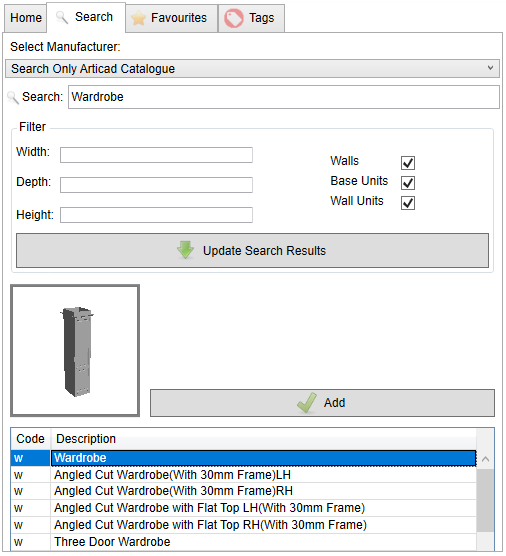Click the Wardrobe search text field
The height and width of the screenshot is (556, 506).
coord(284,97)
